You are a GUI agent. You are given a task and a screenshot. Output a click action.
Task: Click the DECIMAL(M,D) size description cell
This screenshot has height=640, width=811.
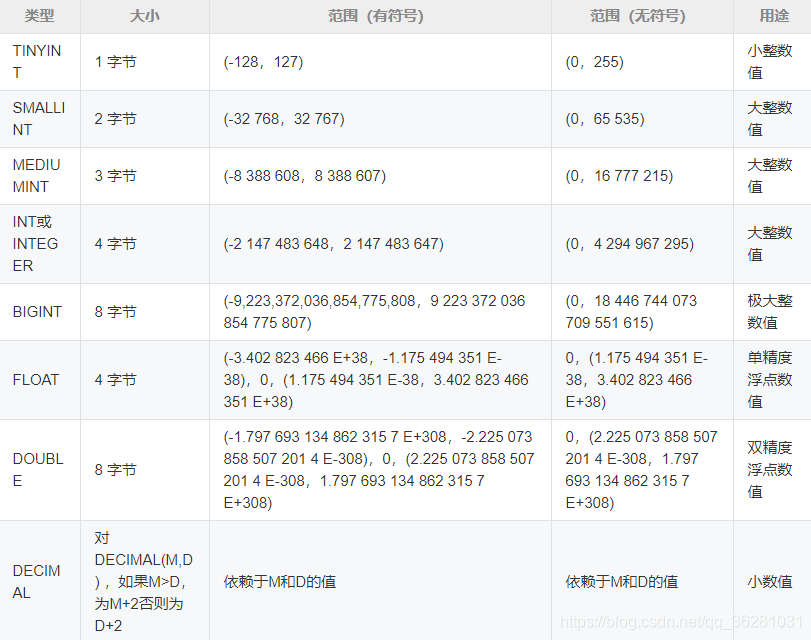(143, 582)
